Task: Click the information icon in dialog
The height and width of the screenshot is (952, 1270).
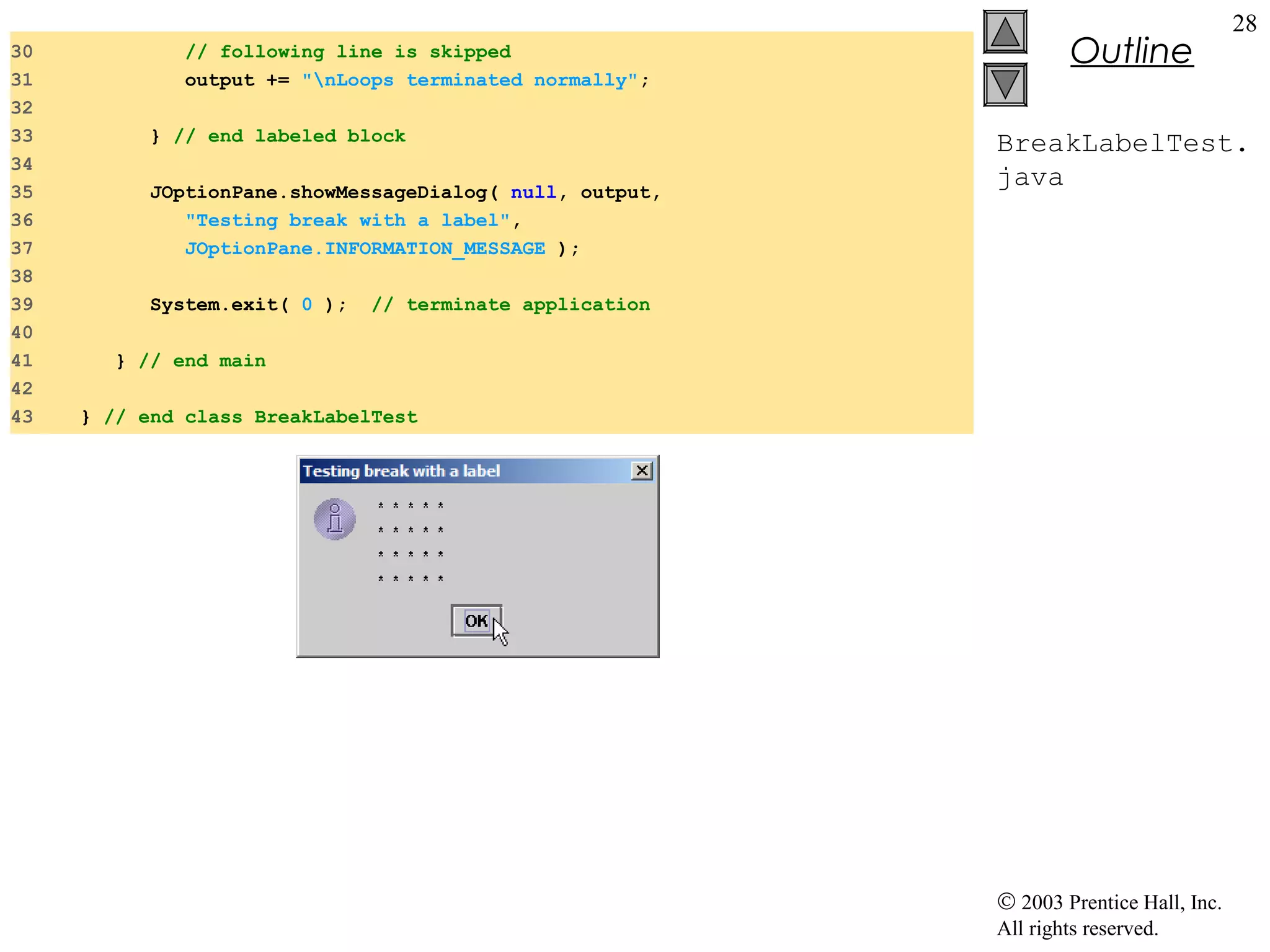Action: (x=335, y=519)
